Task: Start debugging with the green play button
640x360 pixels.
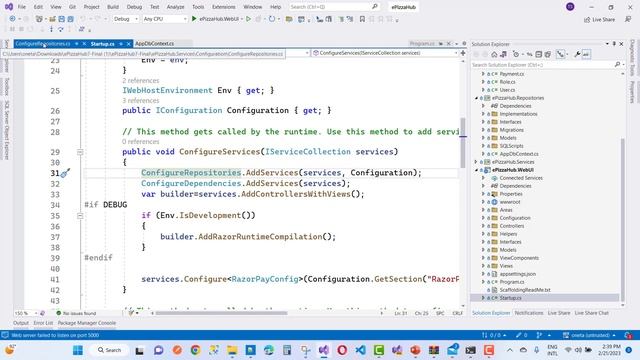Action: pos(194,19)
